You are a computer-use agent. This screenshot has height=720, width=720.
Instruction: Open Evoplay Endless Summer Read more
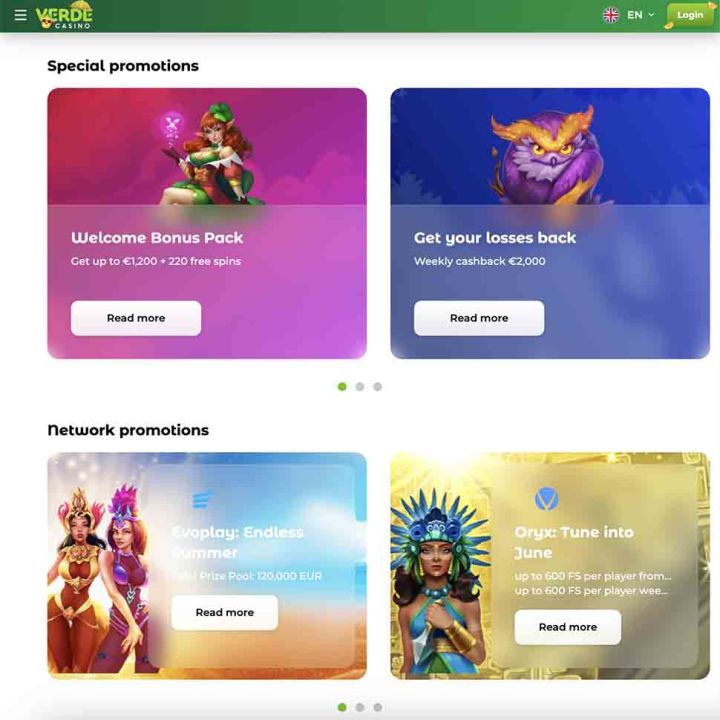[x=225, y=612]
